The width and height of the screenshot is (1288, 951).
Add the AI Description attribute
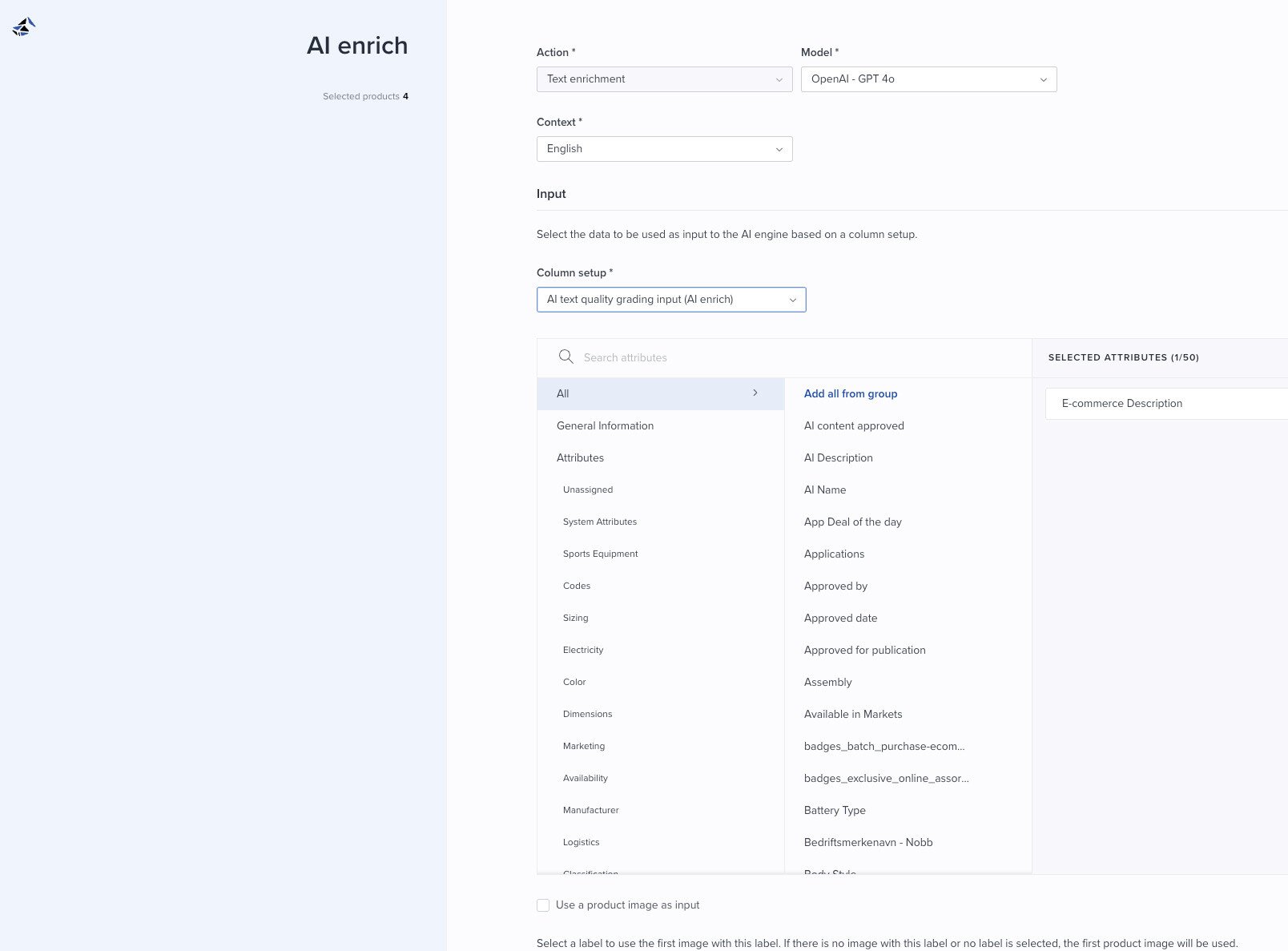pos(838,458)
